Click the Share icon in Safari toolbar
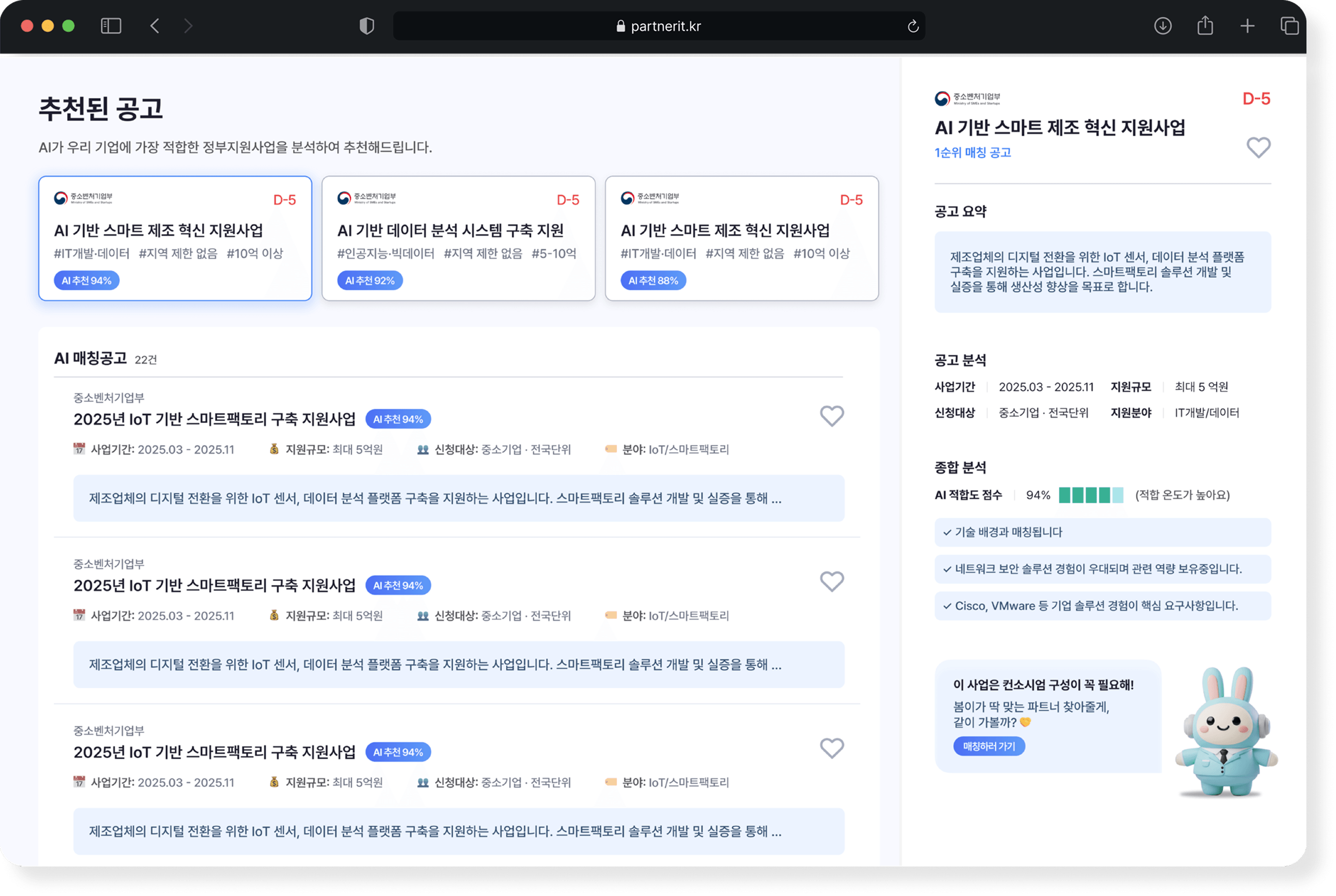Image resolution: width=1336 pixels, height=896 pixels. (1205, 26)
